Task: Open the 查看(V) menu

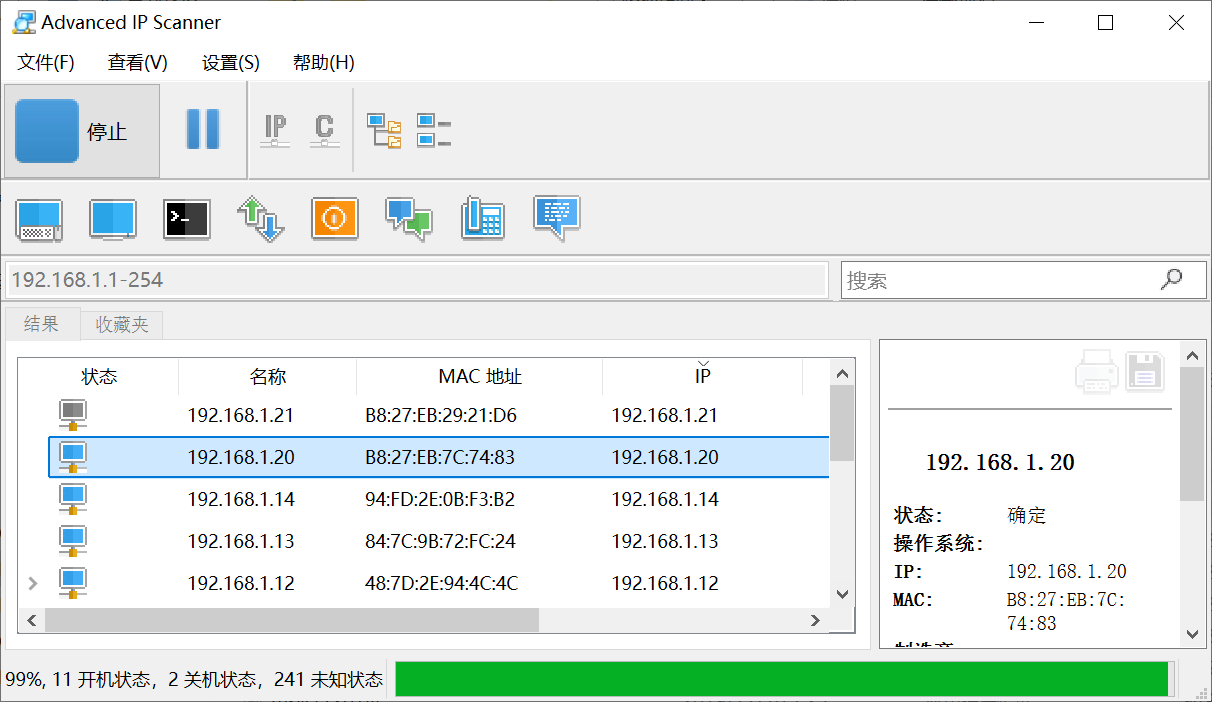Action: pos(138,63)
